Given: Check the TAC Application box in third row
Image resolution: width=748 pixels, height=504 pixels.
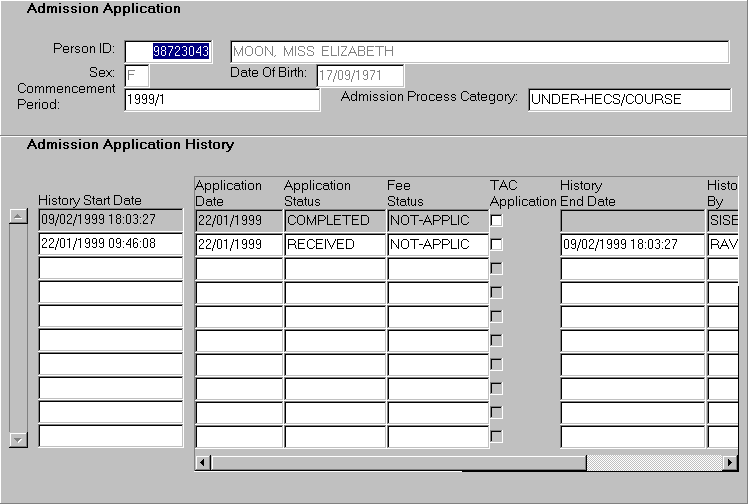Looking at the screenshot, I should pyautogui.click(x=496, y=268).
